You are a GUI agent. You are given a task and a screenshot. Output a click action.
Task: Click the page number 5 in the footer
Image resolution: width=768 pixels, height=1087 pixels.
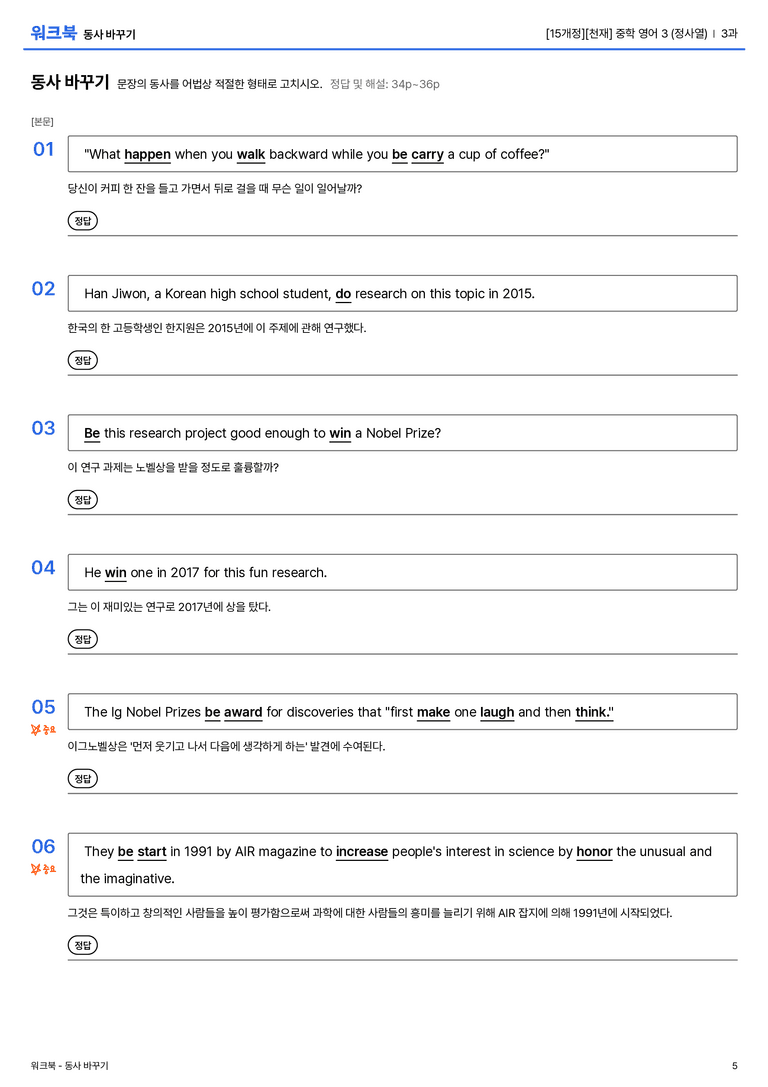point(735,1066)
